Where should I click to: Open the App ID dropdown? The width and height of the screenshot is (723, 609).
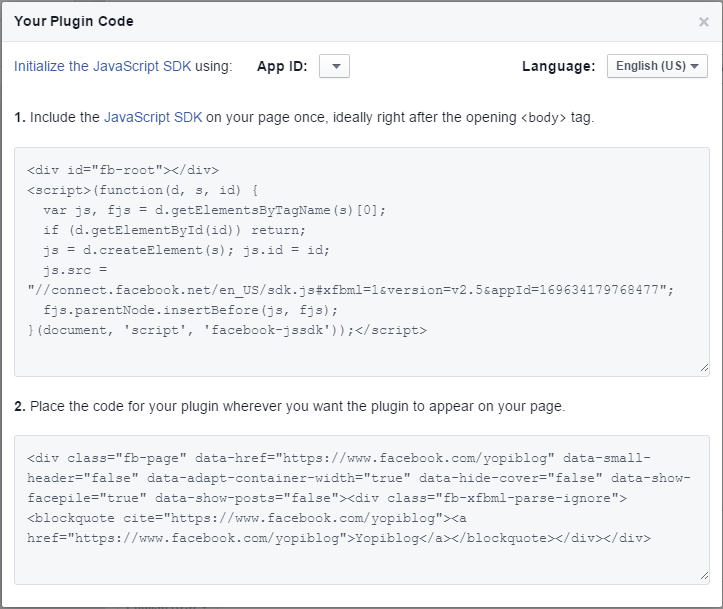[334, 66]
